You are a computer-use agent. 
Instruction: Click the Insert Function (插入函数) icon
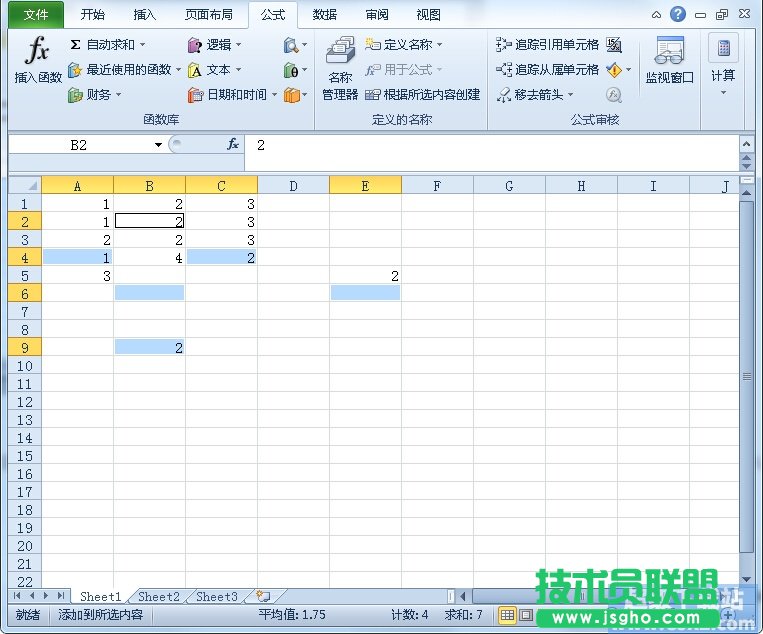tap(37, 62)
